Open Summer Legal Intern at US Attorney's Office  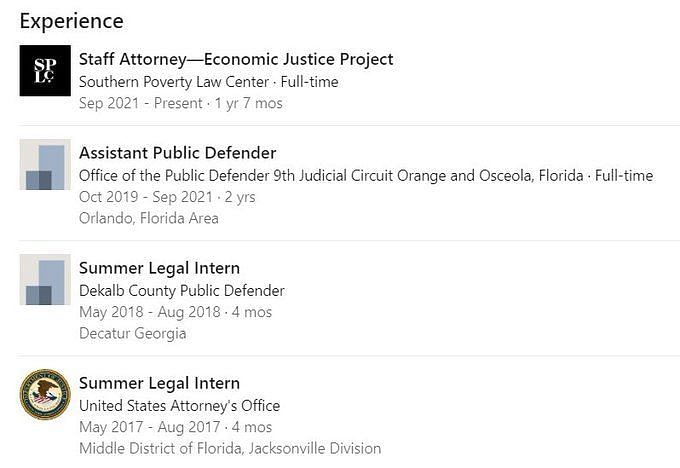pos(159,383)
